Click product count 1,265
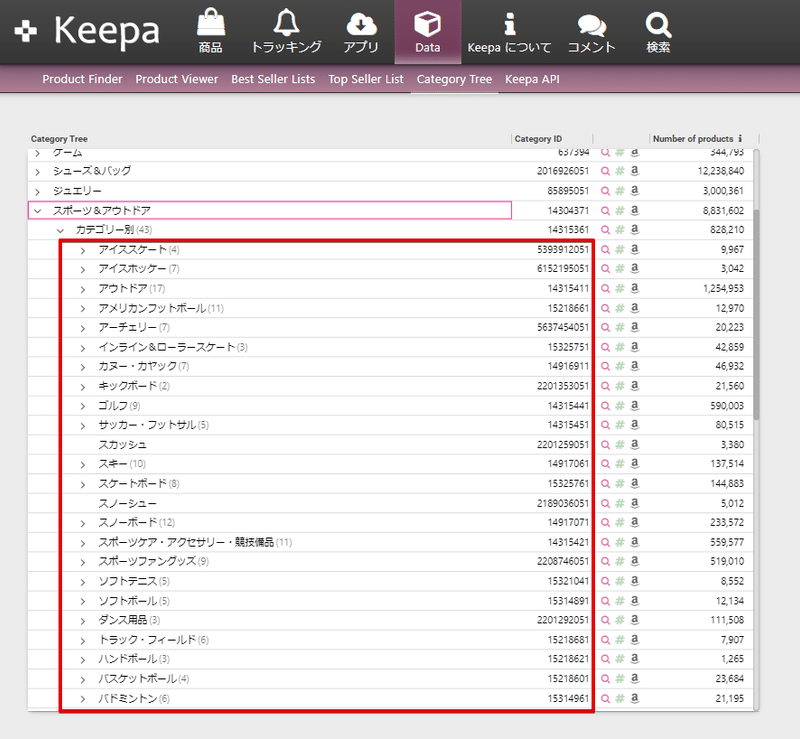Screen dimensions: 800x739 click(x=732, y=659)
